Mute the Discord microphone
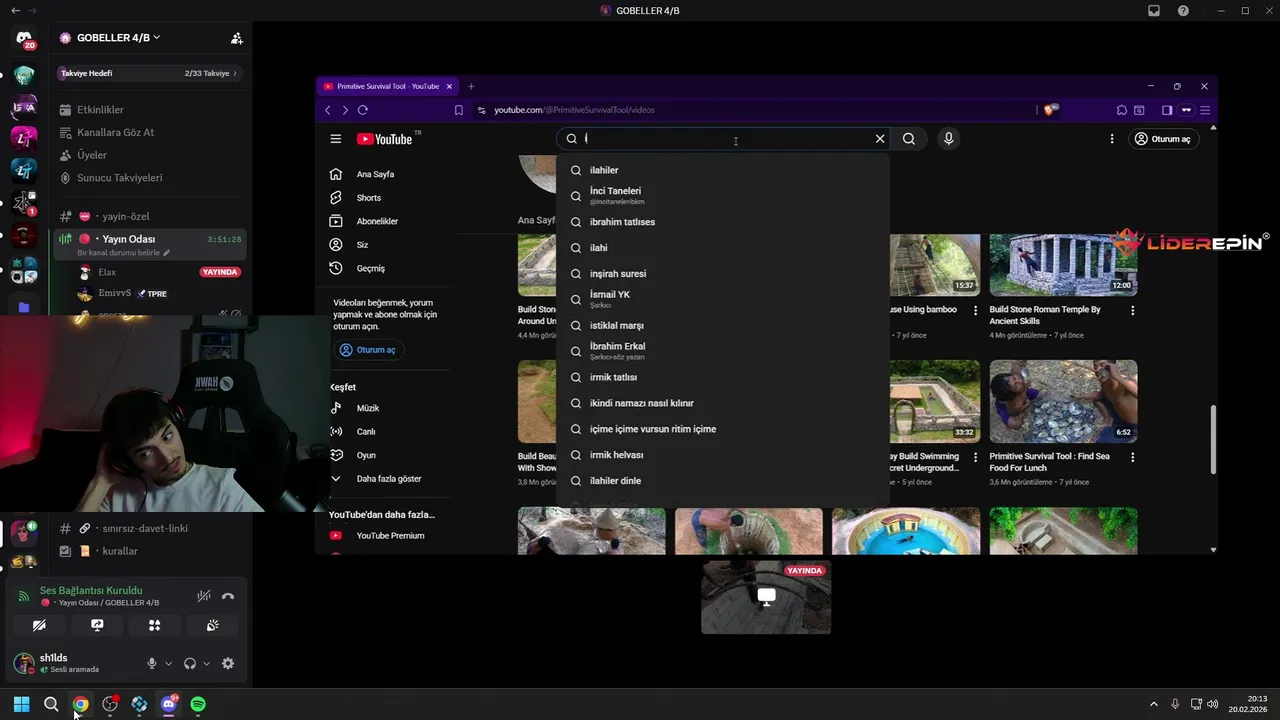 click(152, 664)
